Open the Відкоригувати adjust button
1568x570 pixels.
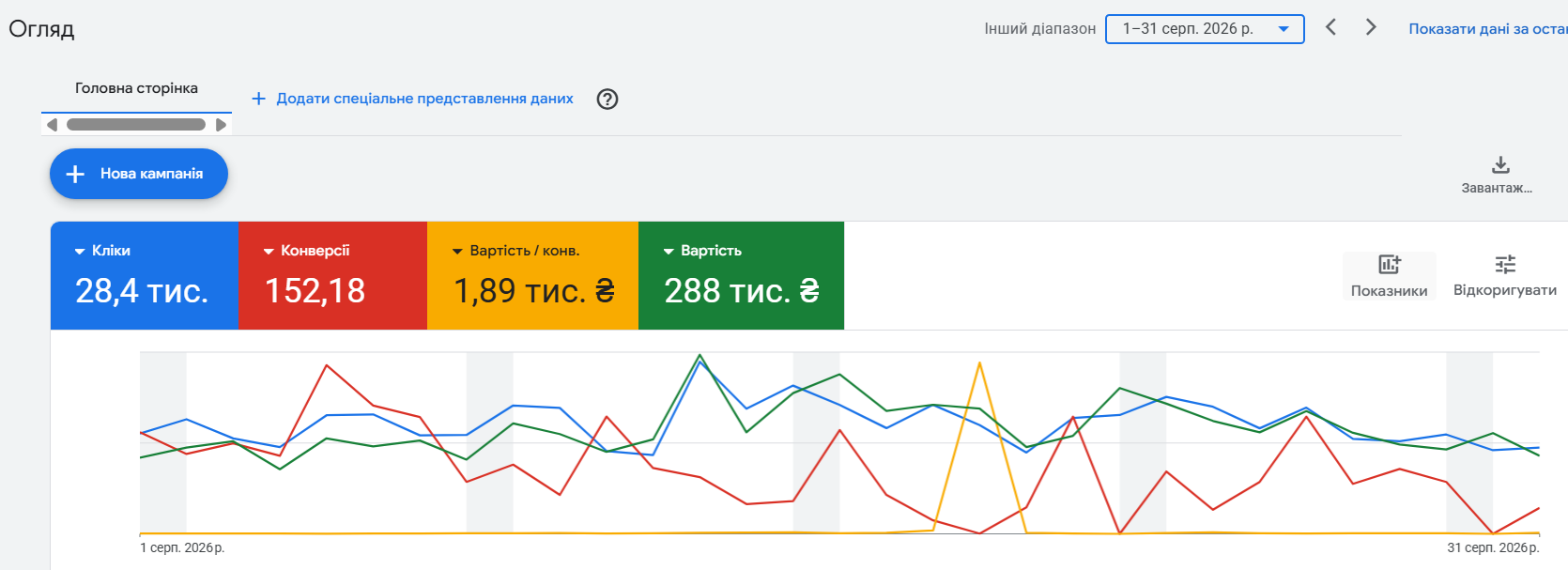click(x=1505, y=276)
